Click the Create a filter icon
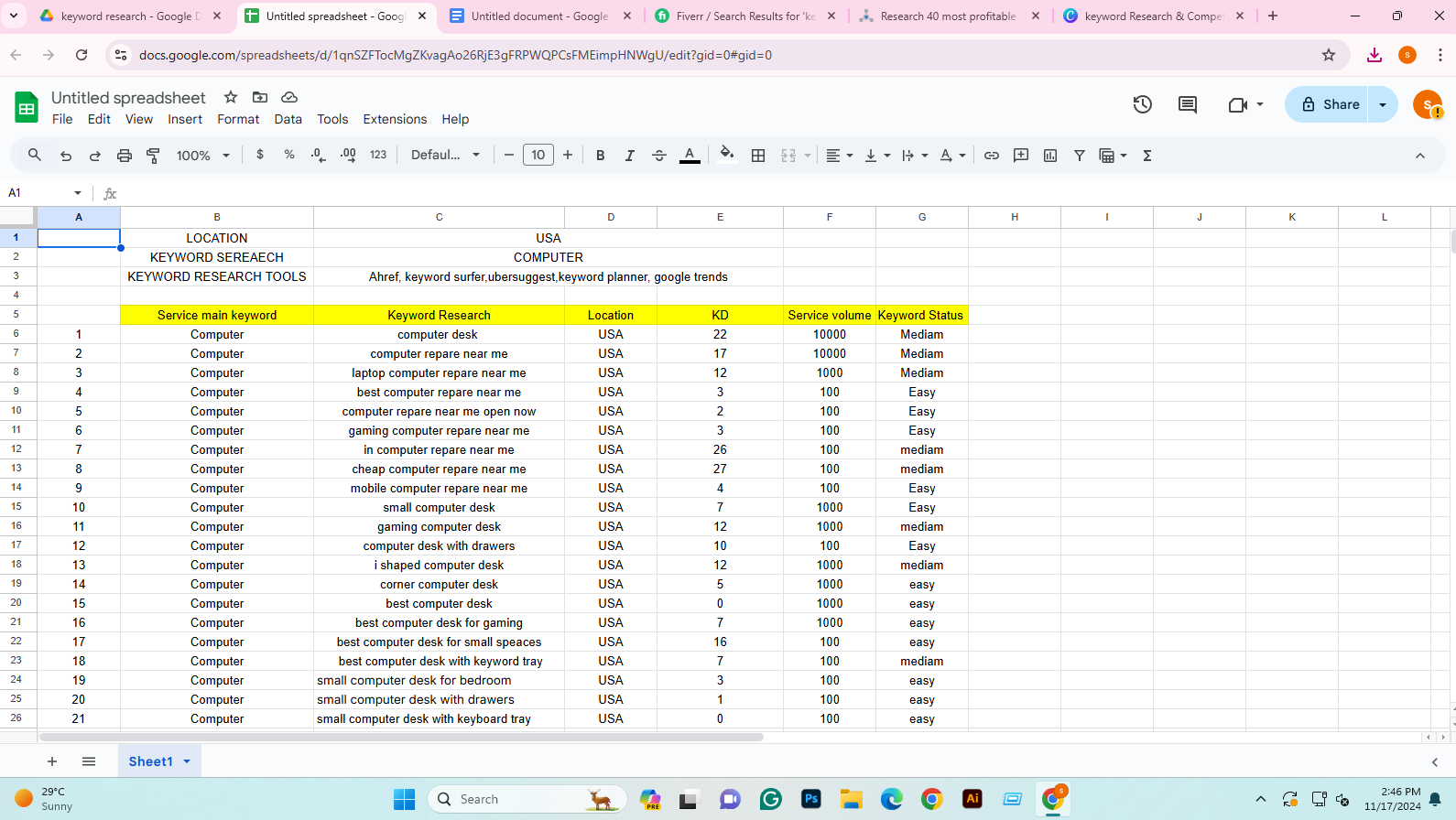The image size is (1456, 820). [1080, 156]
